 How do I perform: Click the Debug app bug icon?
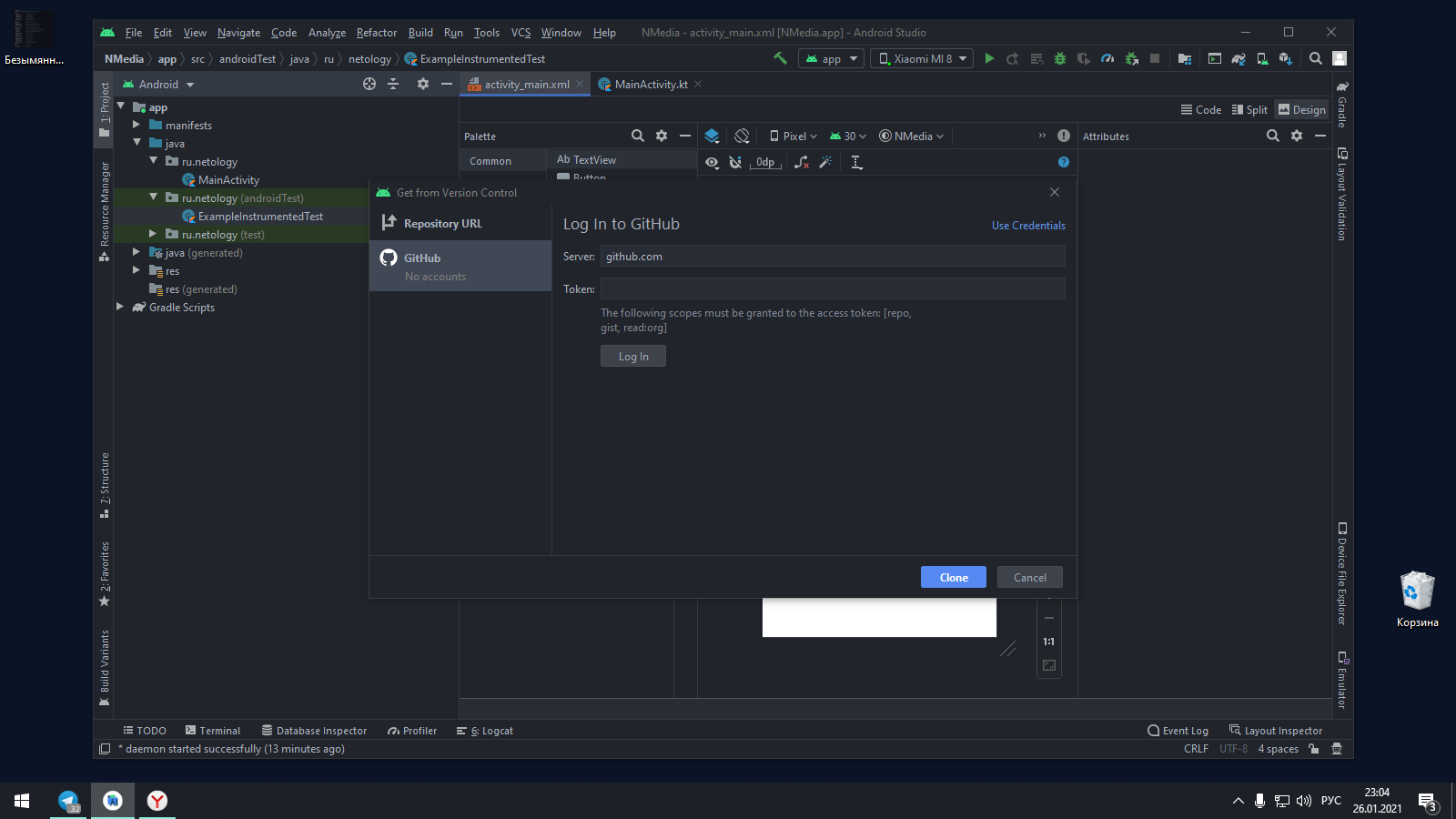click(x=1060, y=58)
